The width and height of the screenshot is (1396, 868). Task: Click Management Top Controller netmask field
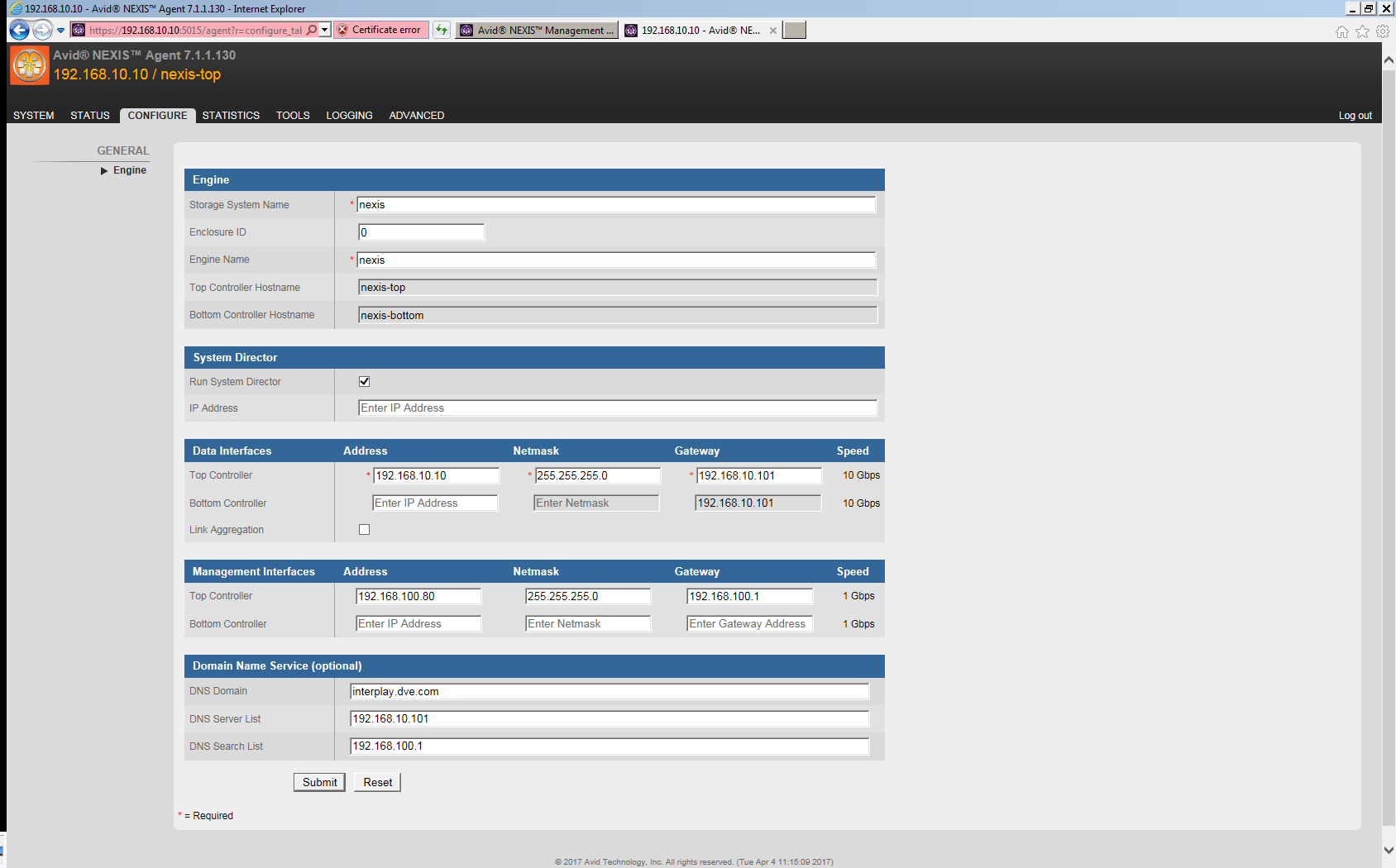coord(588,596)
